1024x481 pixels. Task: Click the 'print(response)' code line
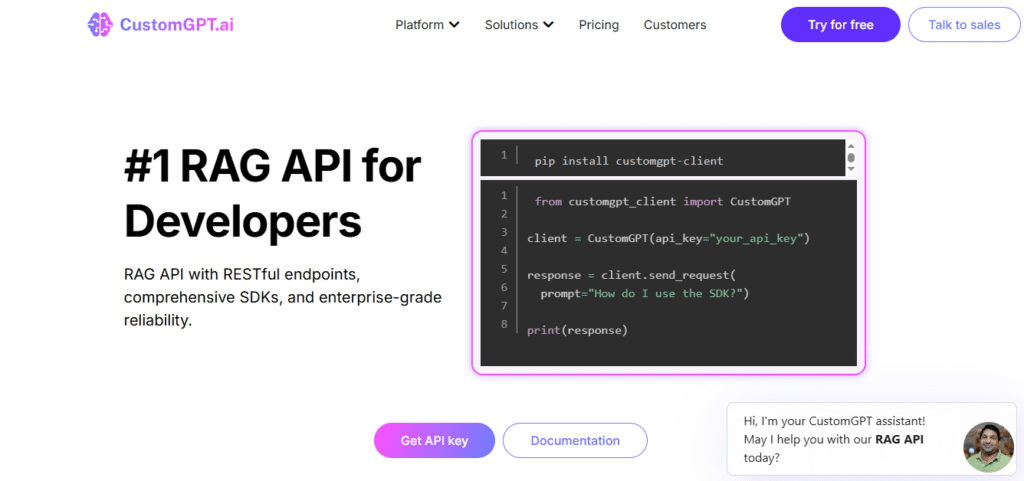(577, 330)
